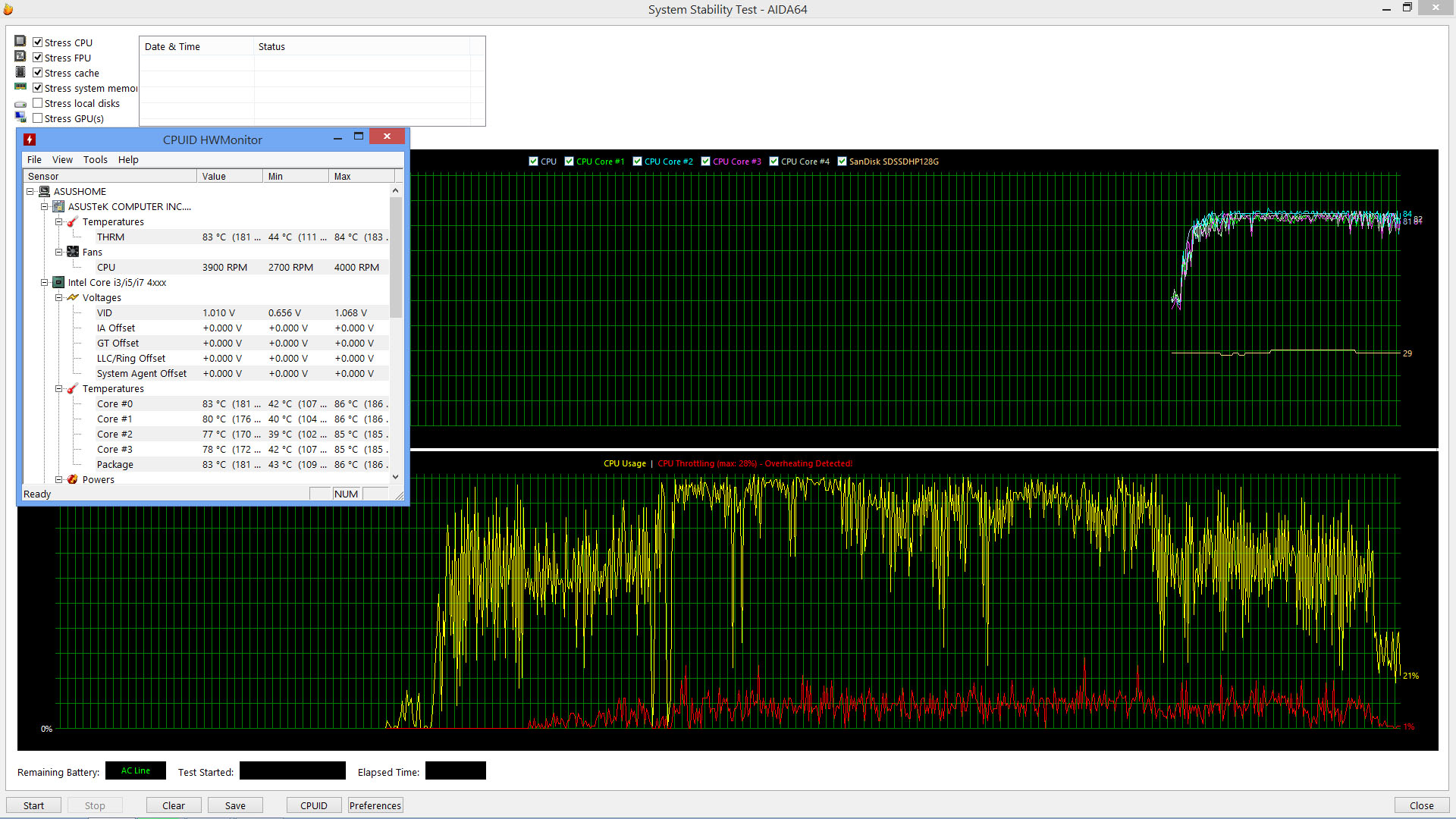Click the AIDA64 flame icon in title bar
The width and height of the screenshot is (1456, 819).
8,9
